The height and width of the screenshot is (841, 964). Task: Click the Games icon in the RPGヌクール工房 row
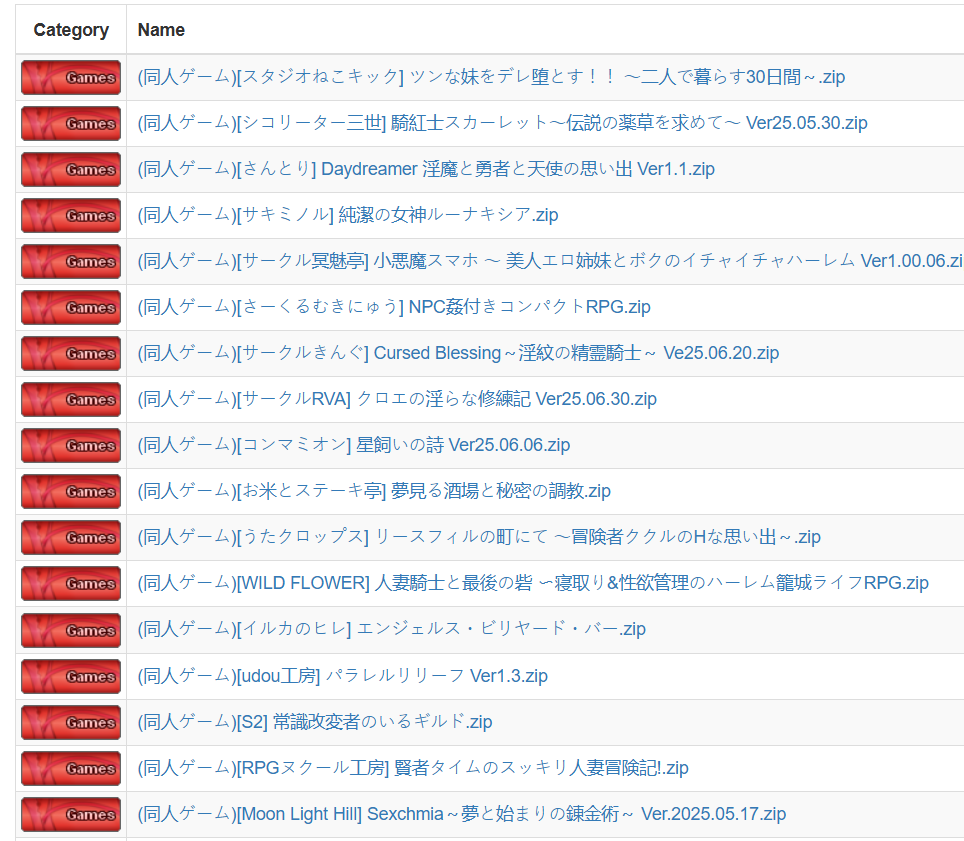pyautogui.click(x=71, y=768)
